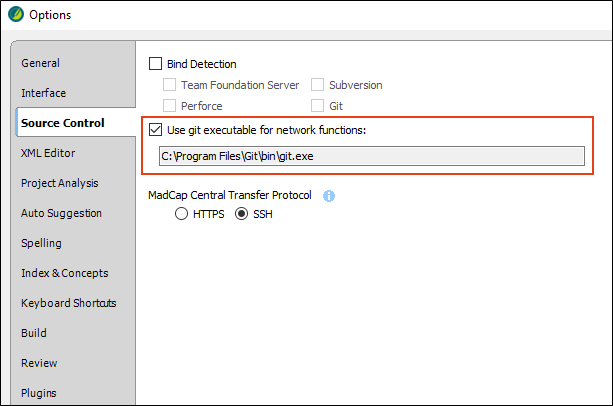613x406 pixels.
Task: Uncheck Use git executable for network functions
Action: [155, 129]
